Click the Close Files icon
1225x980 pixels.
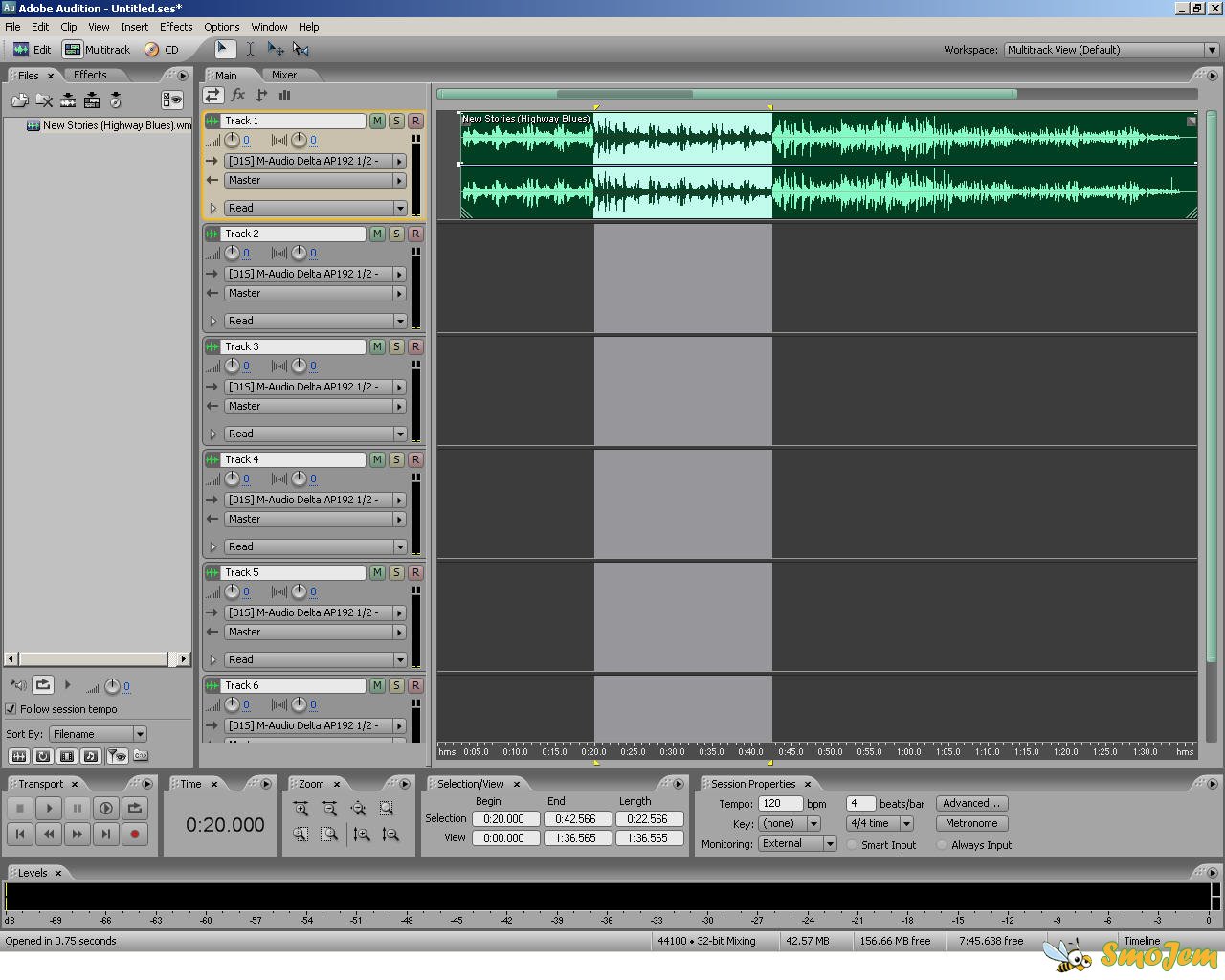(44, 100)
